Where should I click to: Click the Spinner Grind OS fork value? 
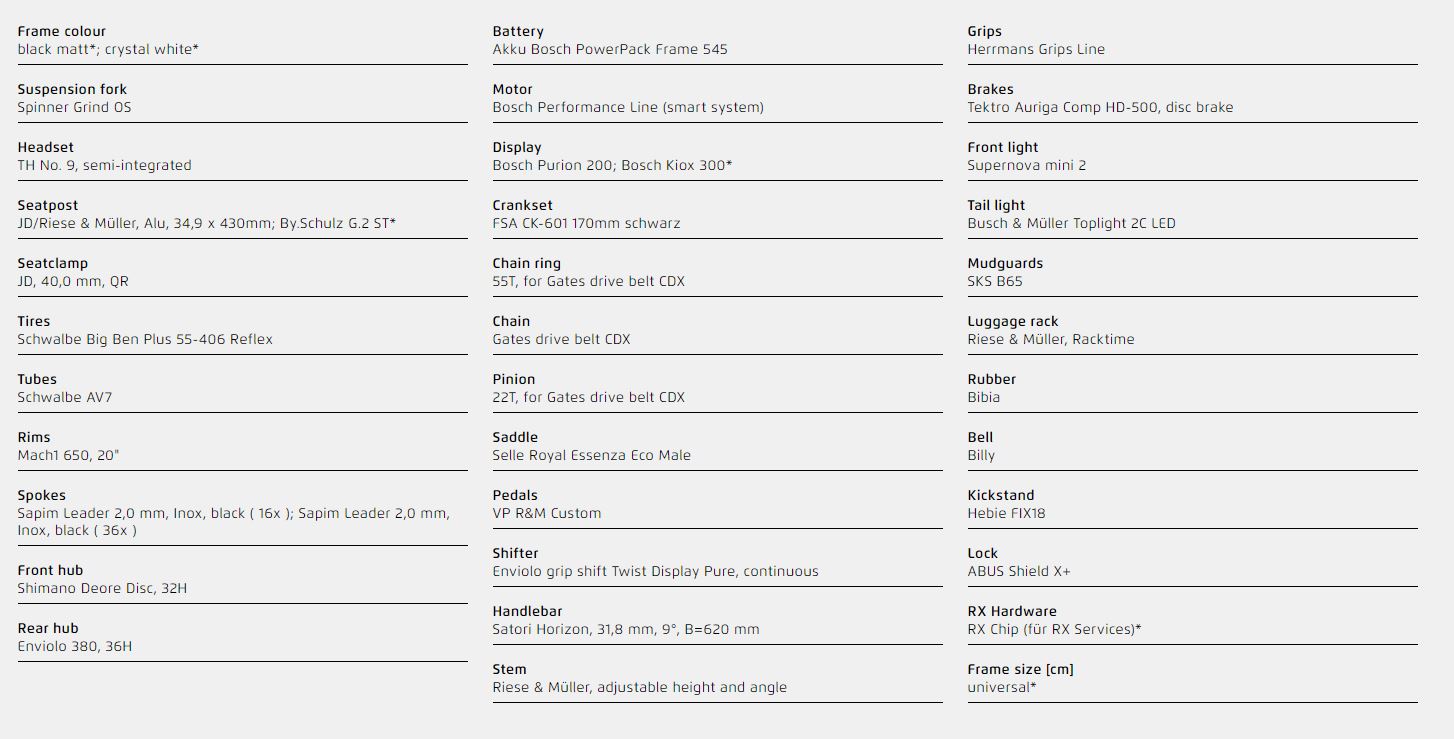click(x=74, y=107)
